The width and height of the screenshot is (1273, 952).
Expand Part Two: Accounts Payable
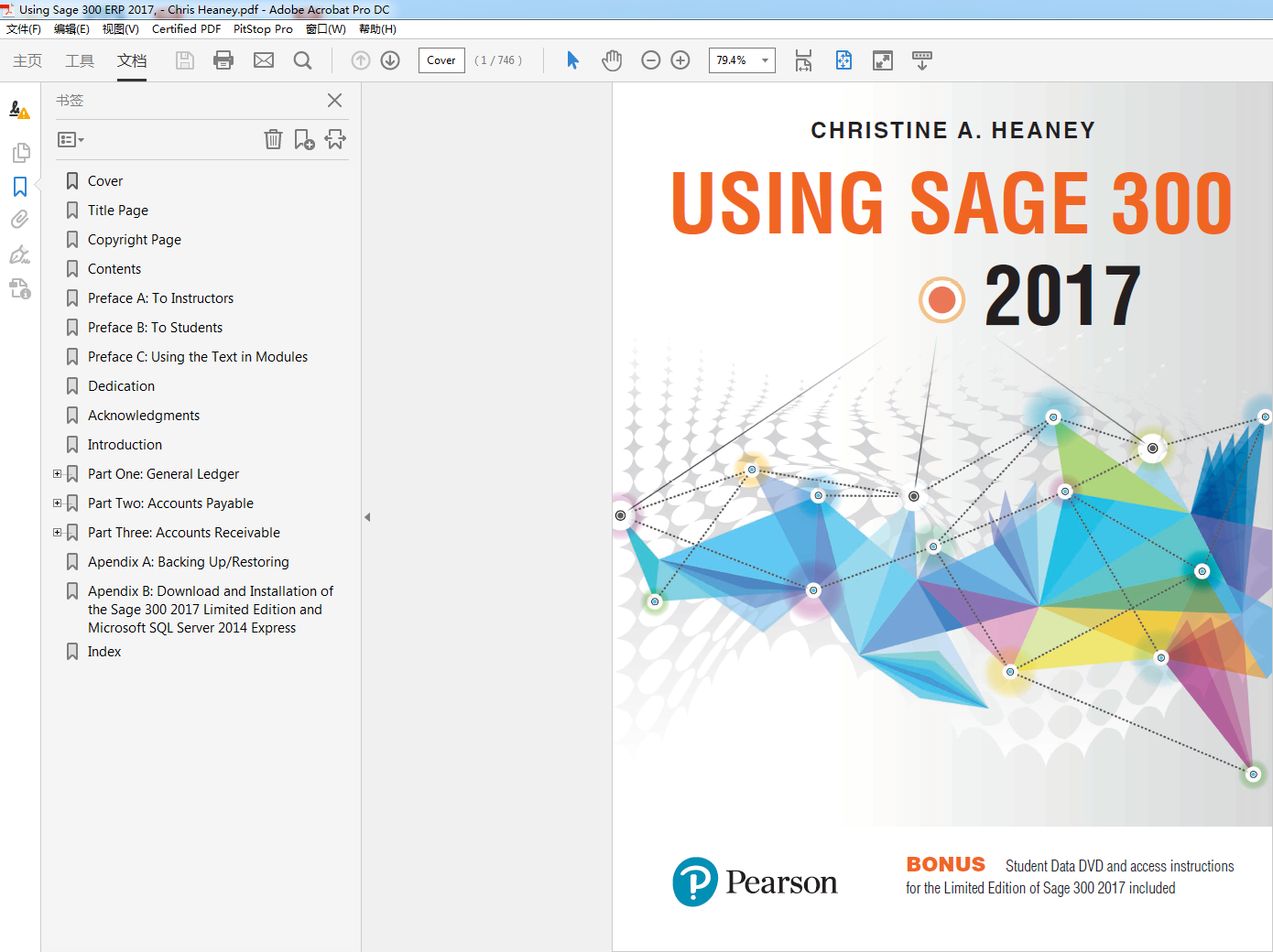coord(58,503)
